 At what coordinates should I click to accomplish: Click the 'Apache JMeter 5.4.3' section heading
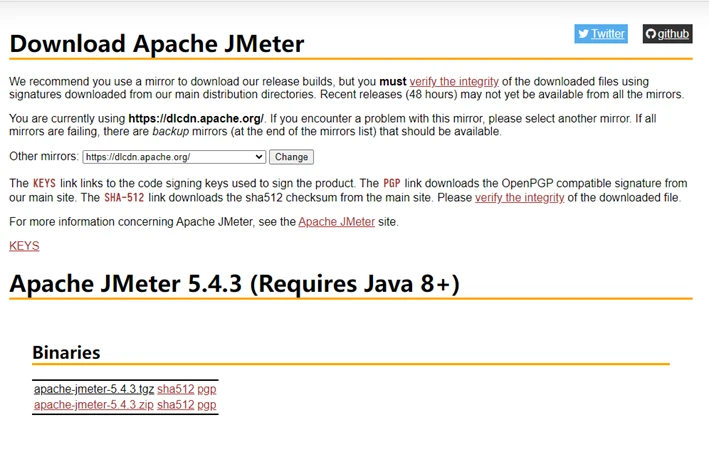coord(234,284)
